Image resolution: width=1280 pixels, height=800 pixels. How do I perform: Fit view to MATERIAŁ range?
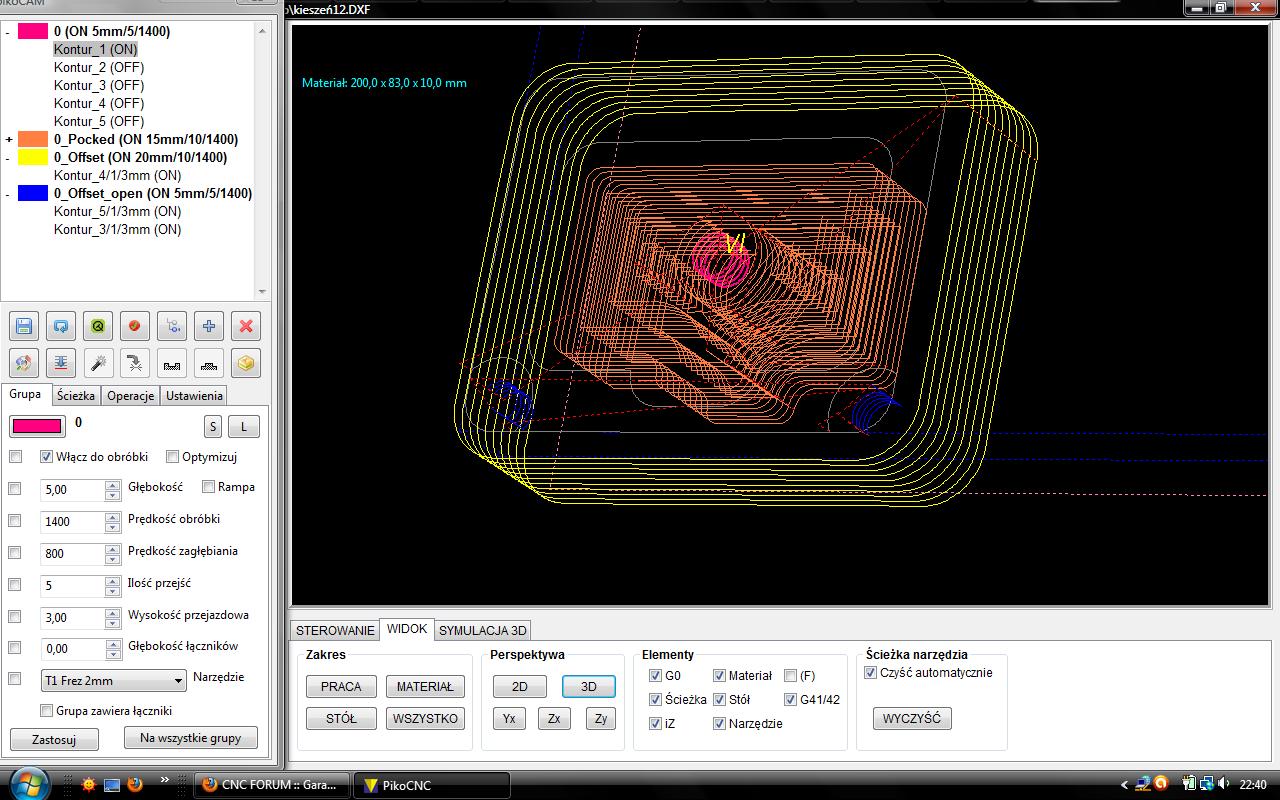coord(425,687)
